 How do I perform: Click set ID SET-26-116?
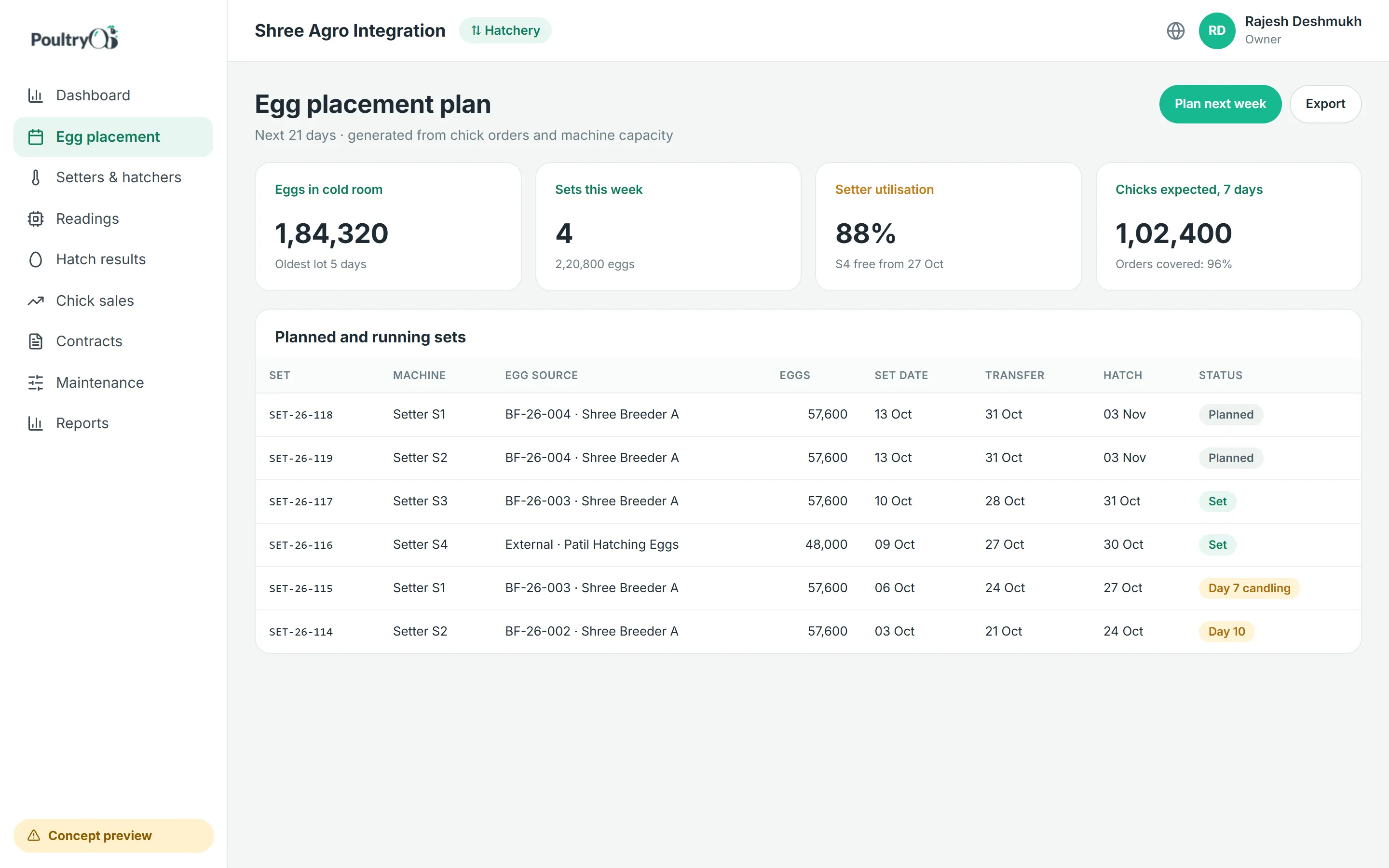point(301,545)
